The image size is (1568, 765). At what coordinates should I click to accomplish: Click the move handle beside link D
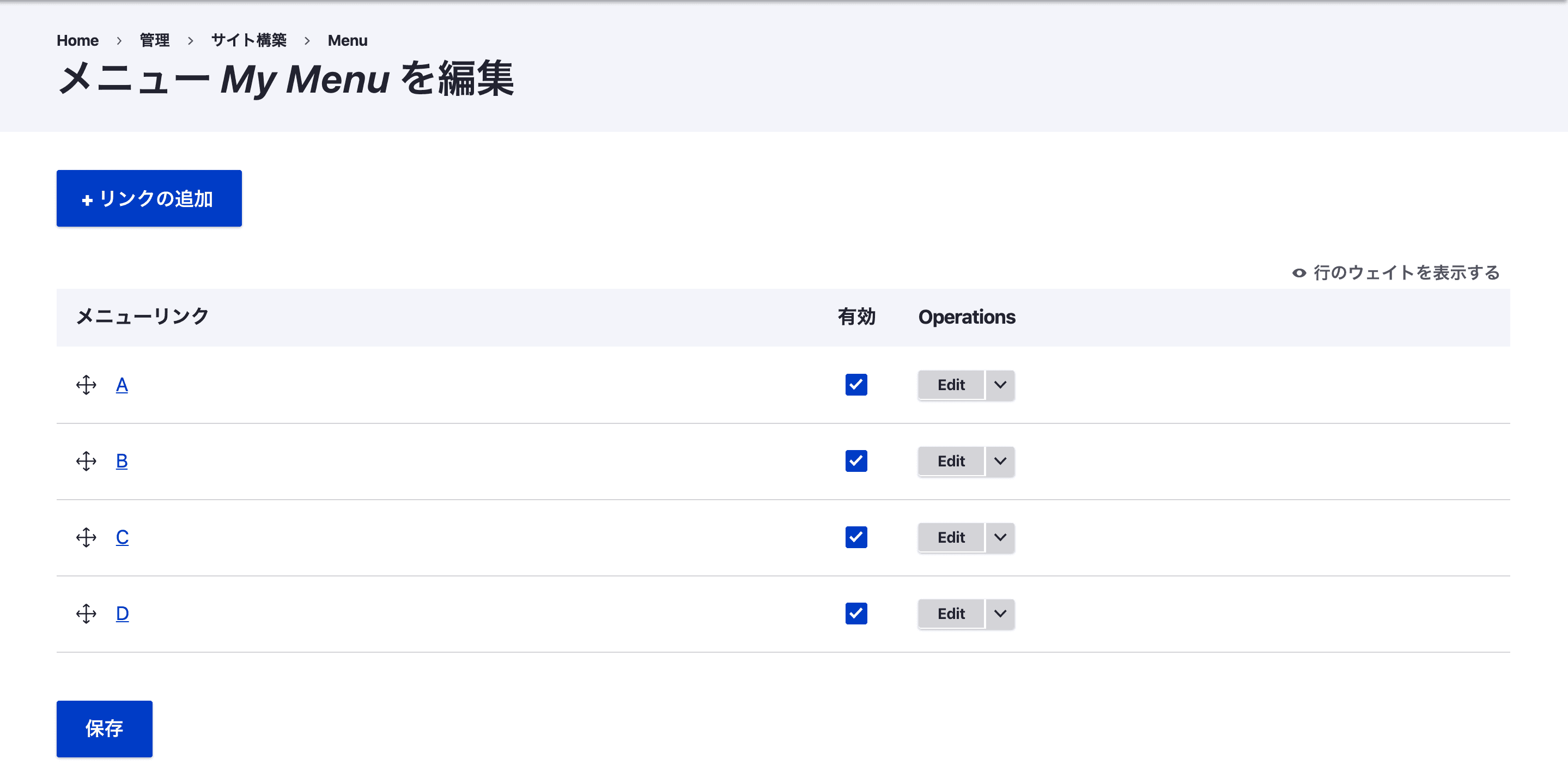pos(86,614)
